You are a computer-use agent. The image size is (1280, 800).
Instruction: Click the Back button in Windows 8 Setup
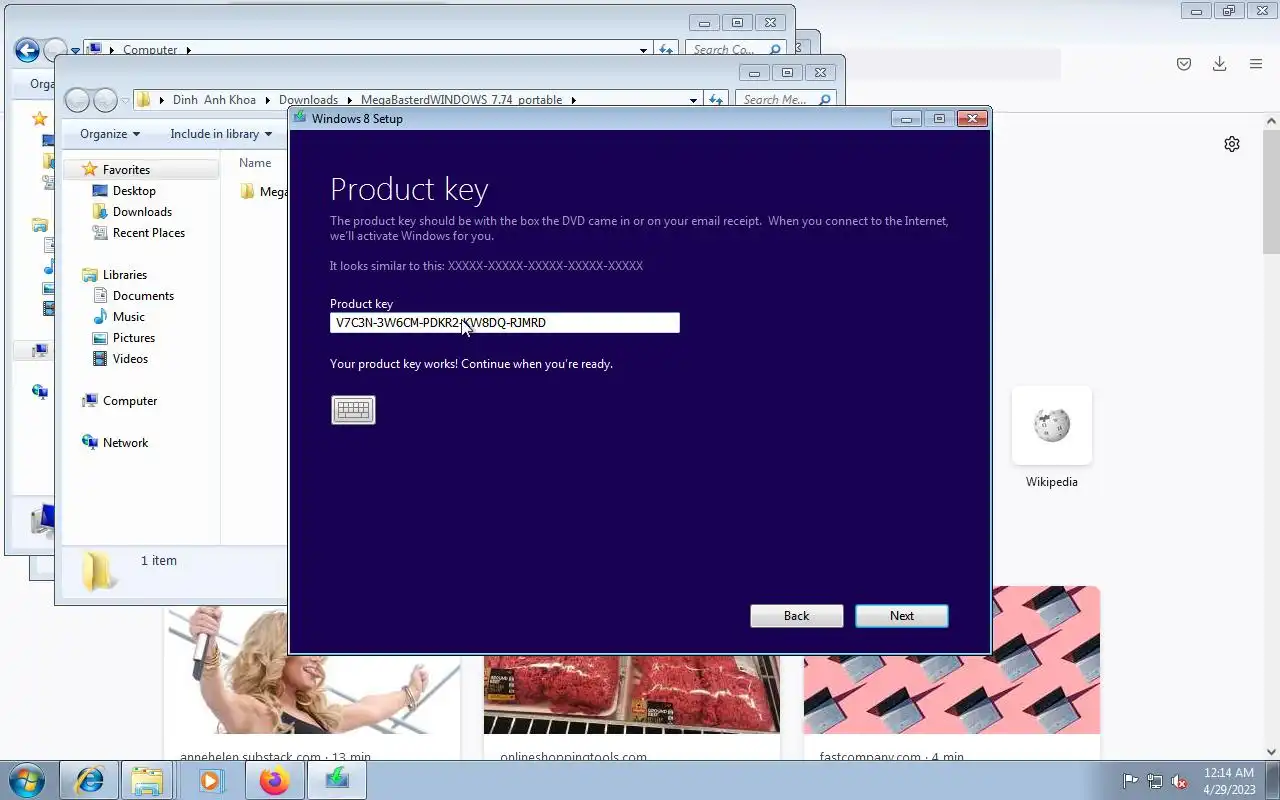tap(797, 616)
